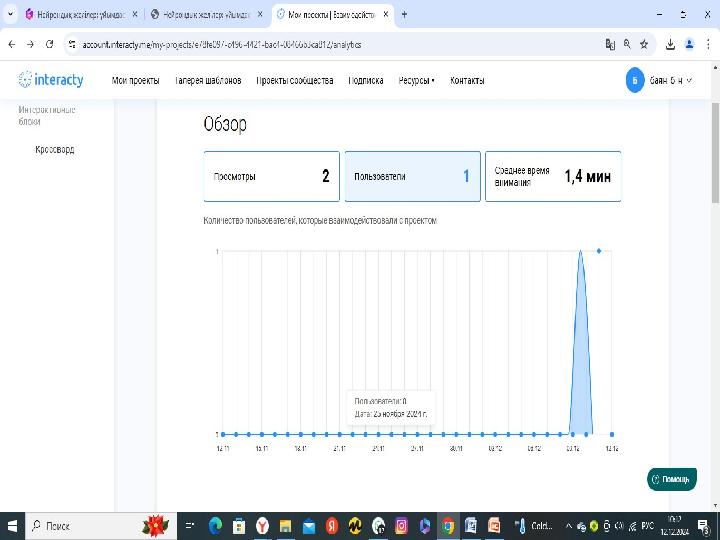Image resolution: width=720 pixels, height=540 pixels.
Task: Select the Просмотры stats card
Action: 271,176
